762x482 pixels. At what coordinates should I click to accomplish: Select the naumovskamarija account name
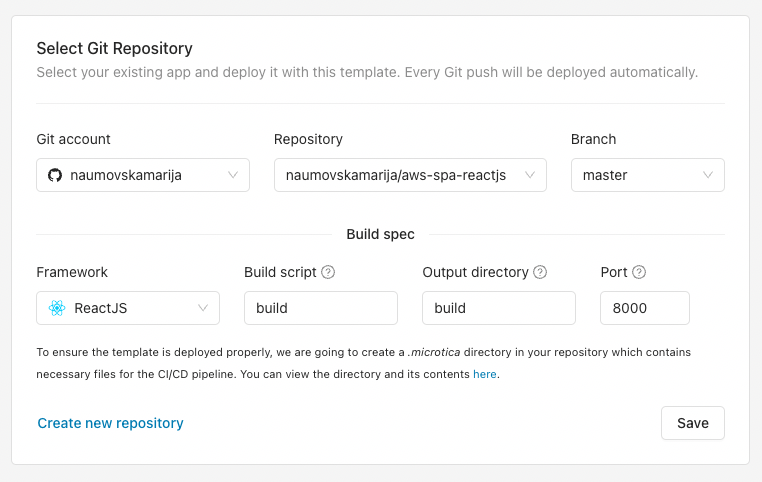pyautogui.click(x=126, y=175)
